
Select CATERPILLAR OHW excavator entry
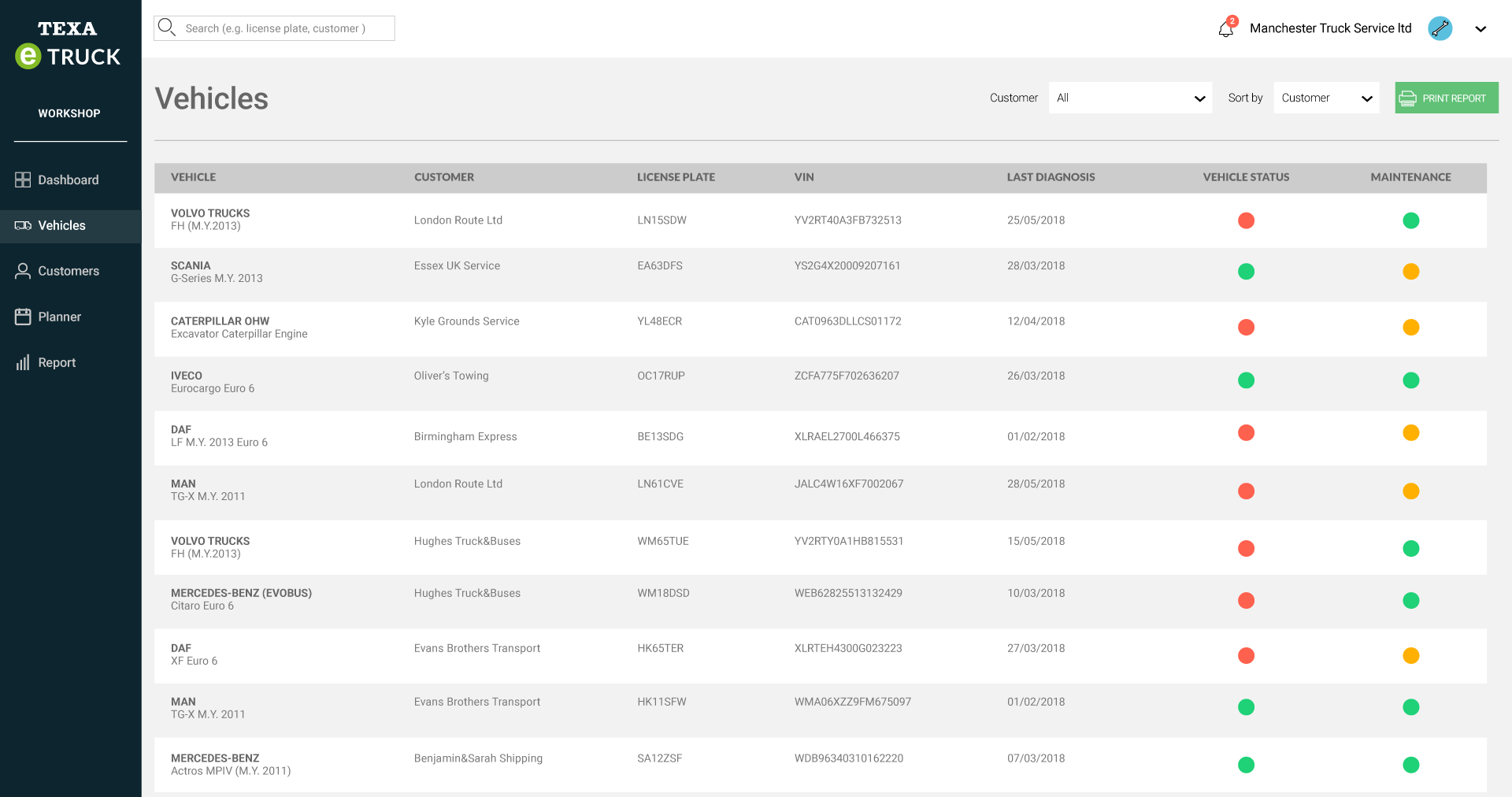pyautogui.click(x=239, y=327)
